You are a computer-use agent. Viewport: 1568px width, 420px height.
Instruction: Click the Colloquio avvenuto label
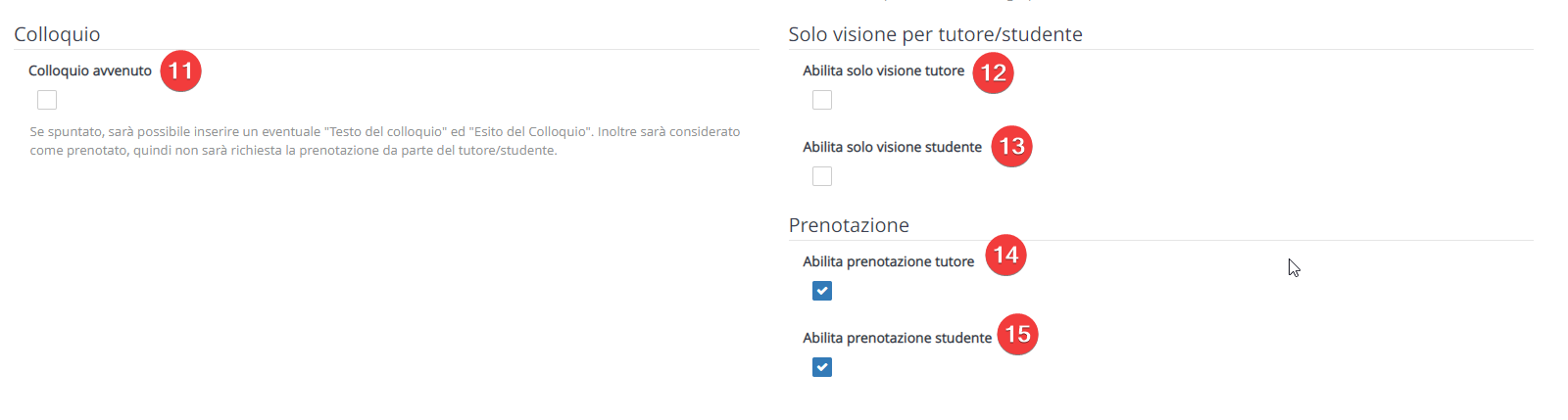point(90,70)
